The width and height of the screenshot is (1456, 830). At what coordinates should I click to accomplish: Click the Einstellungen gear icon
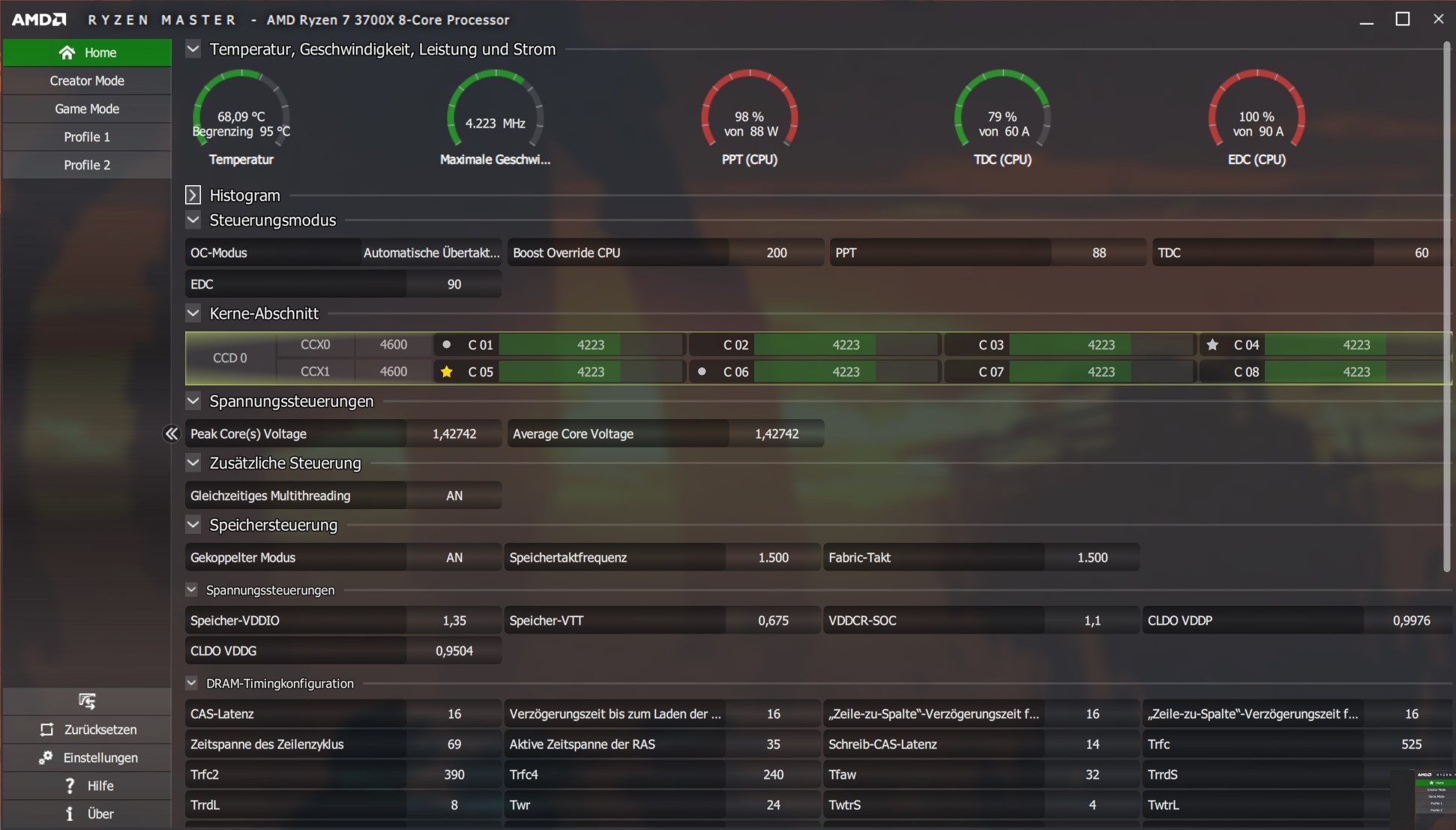coord(46,757)
